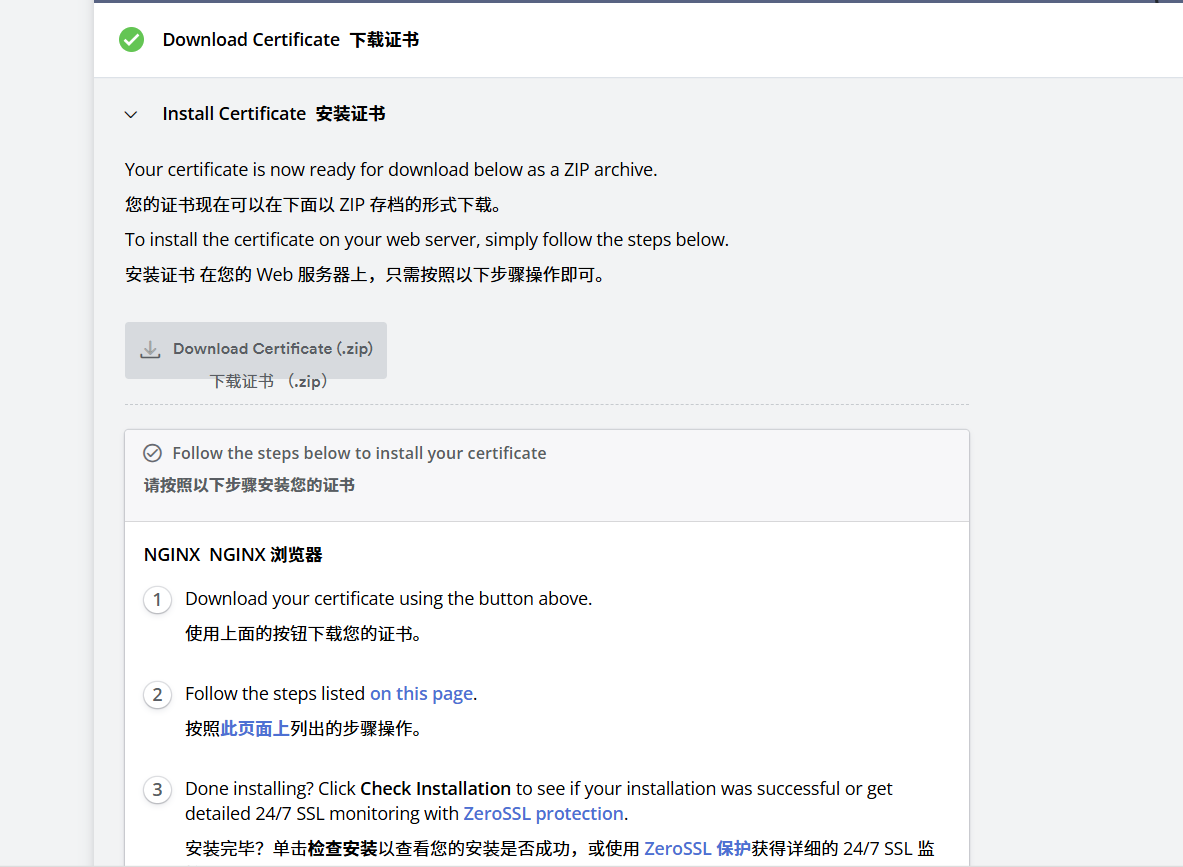Follow the 'ZeroSSL protection' link
1183x867 pixels.
point(543,814)
